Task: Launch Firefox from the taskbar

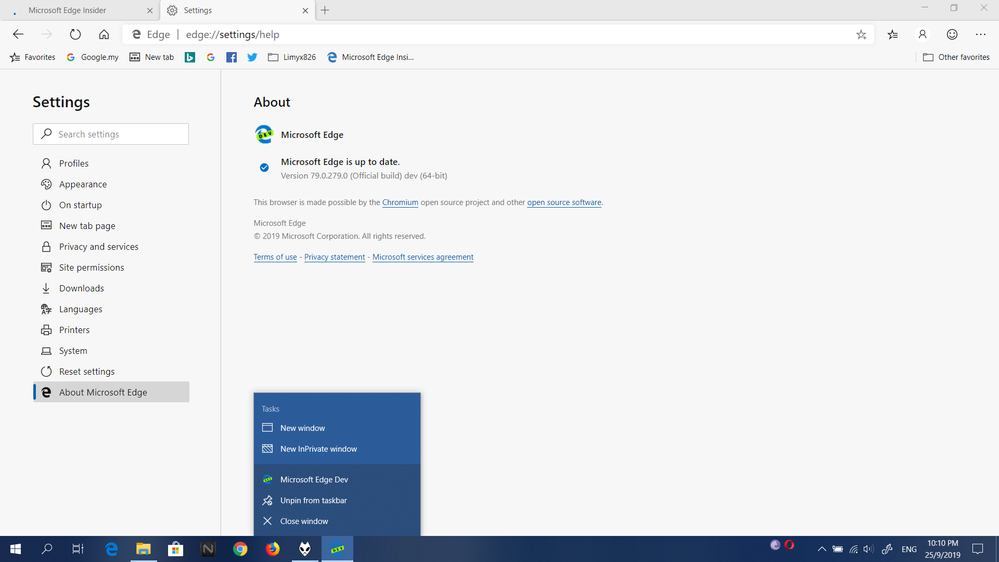Action: pos(272,549)
